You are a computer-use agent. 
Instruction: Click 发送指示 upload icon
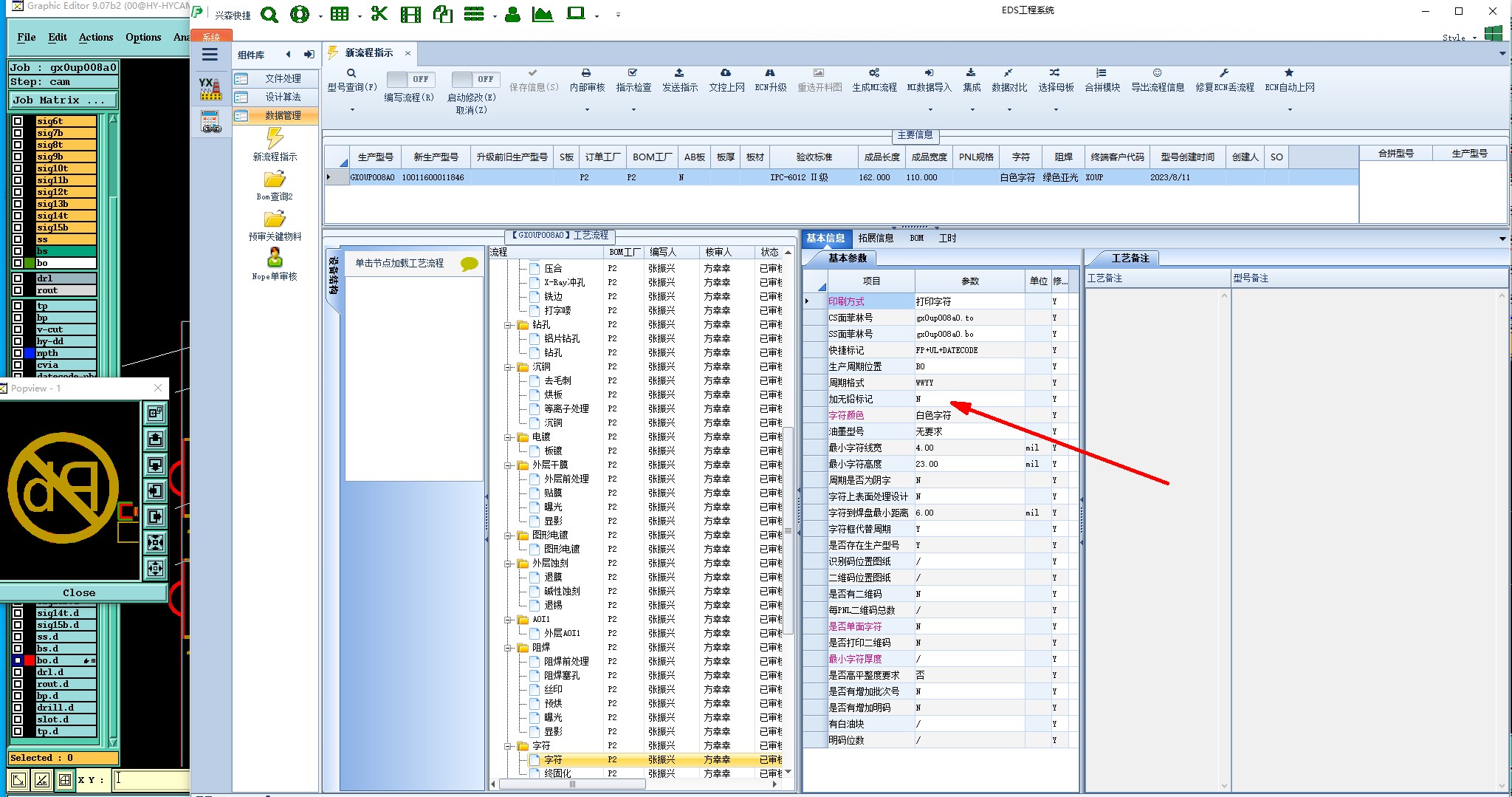click(x=679, y=73)
